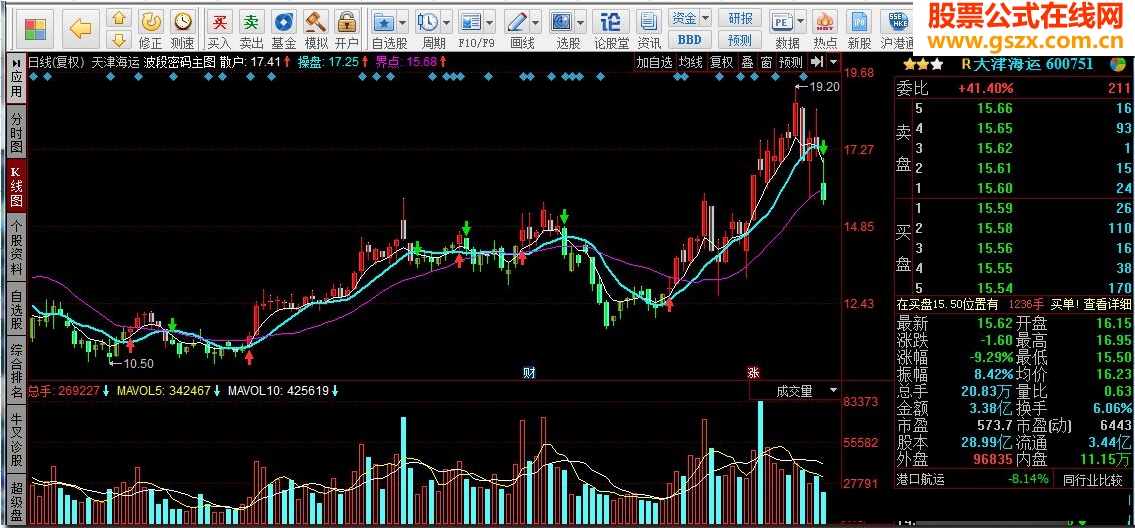This screenshot has height=528, width=1135.
Task: Expand the 资金 dropdown arrow
Action: pos(706,17)
